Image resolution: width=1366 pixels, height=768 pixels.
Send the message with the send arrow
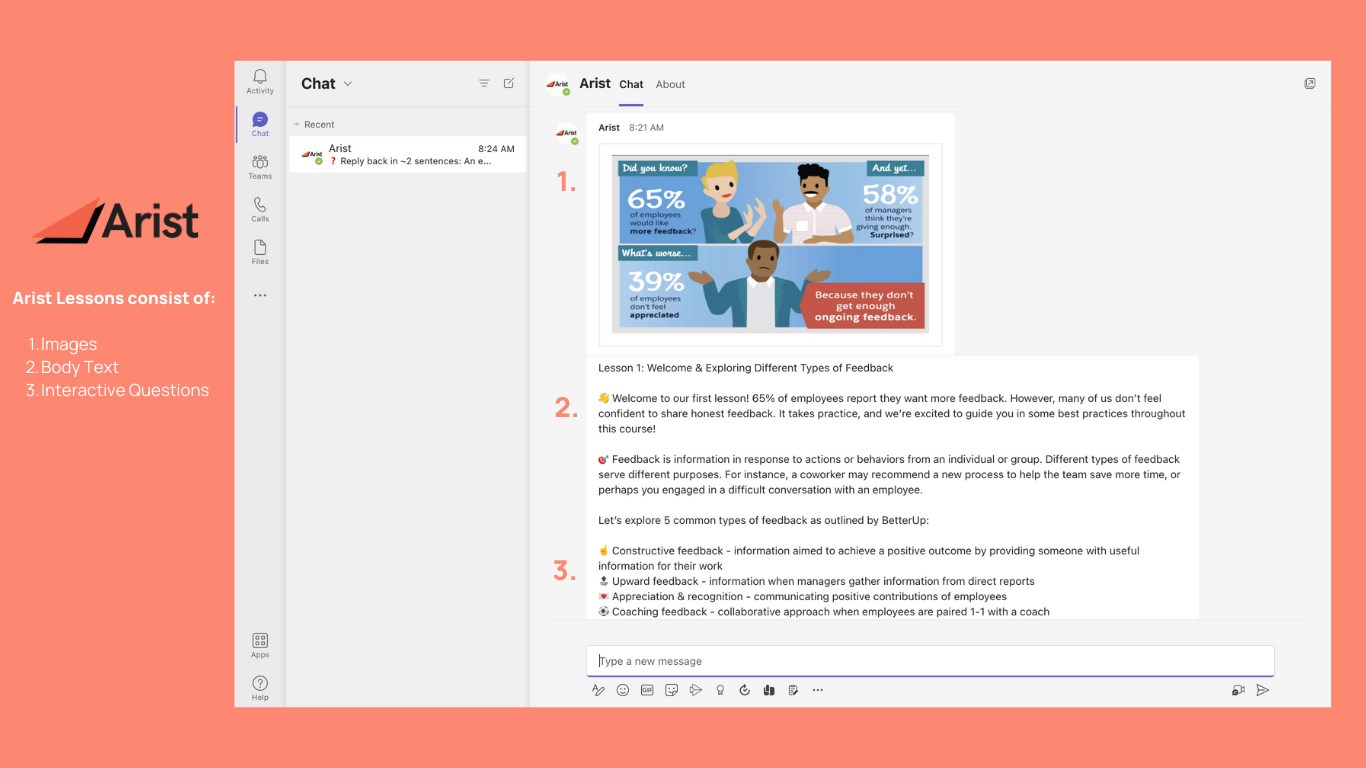(1263, 690)
